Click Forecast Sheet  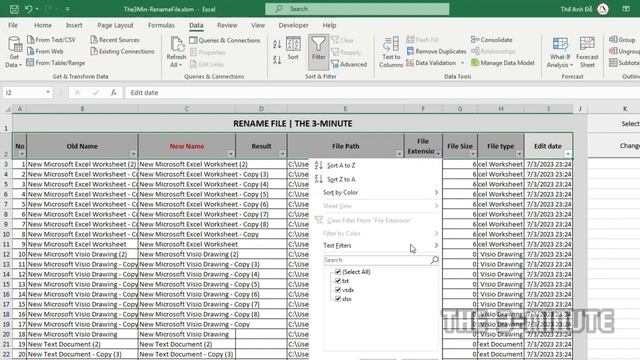tap(587, 52)
